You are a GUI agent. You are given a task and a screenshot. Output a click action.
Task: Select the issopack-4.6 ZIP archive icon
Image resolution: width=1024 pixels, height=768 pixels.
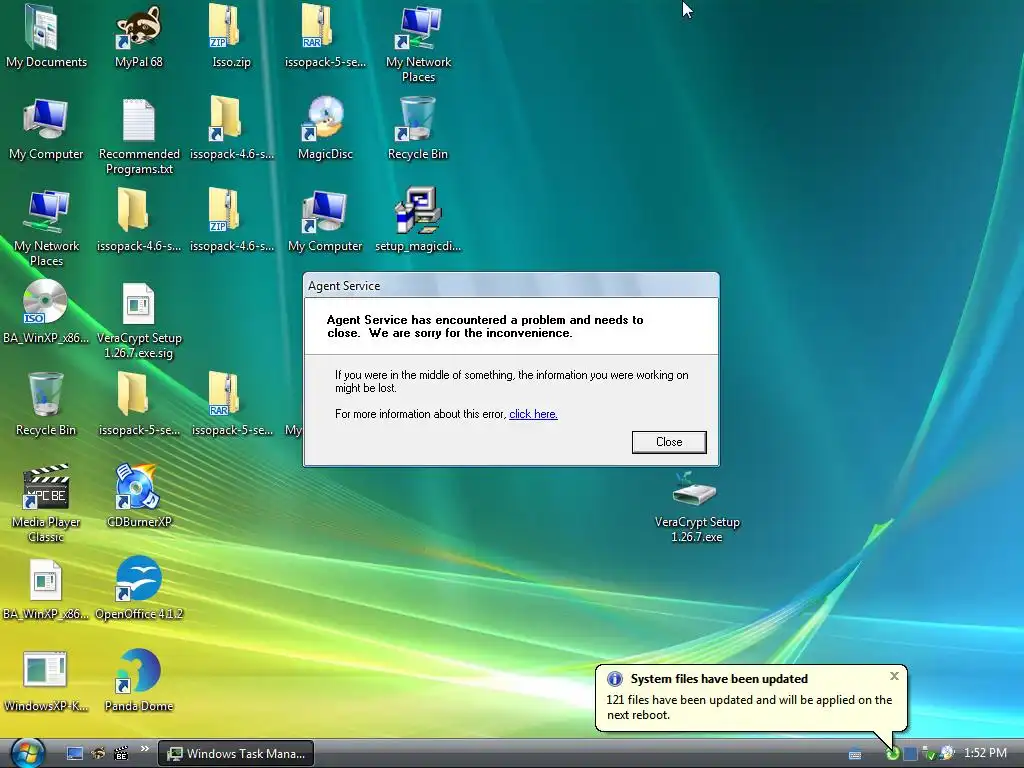pos(231,220)
